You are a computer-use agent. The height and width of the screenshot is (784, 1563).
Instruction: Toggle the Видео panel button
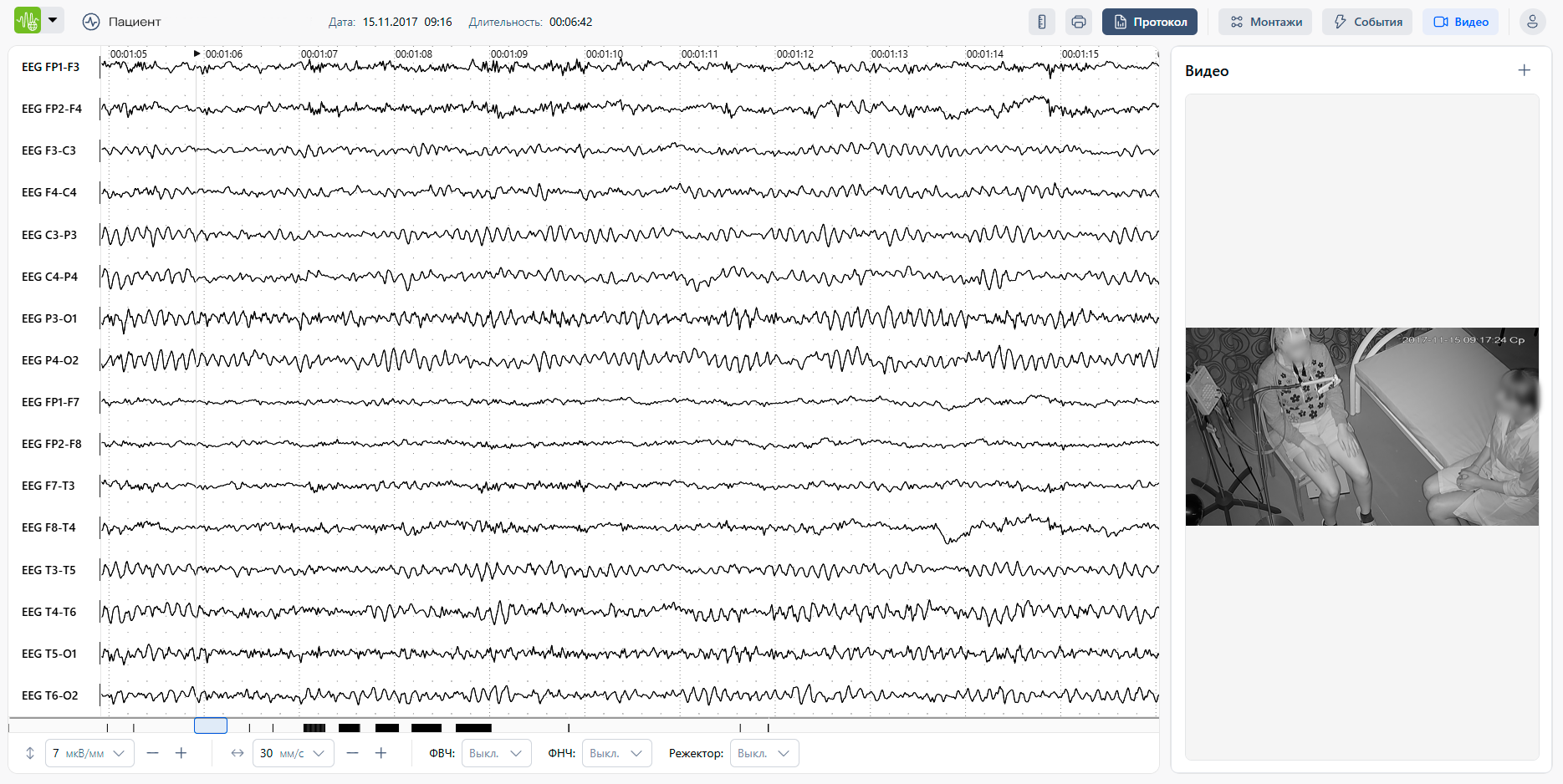pos(1460,22)
